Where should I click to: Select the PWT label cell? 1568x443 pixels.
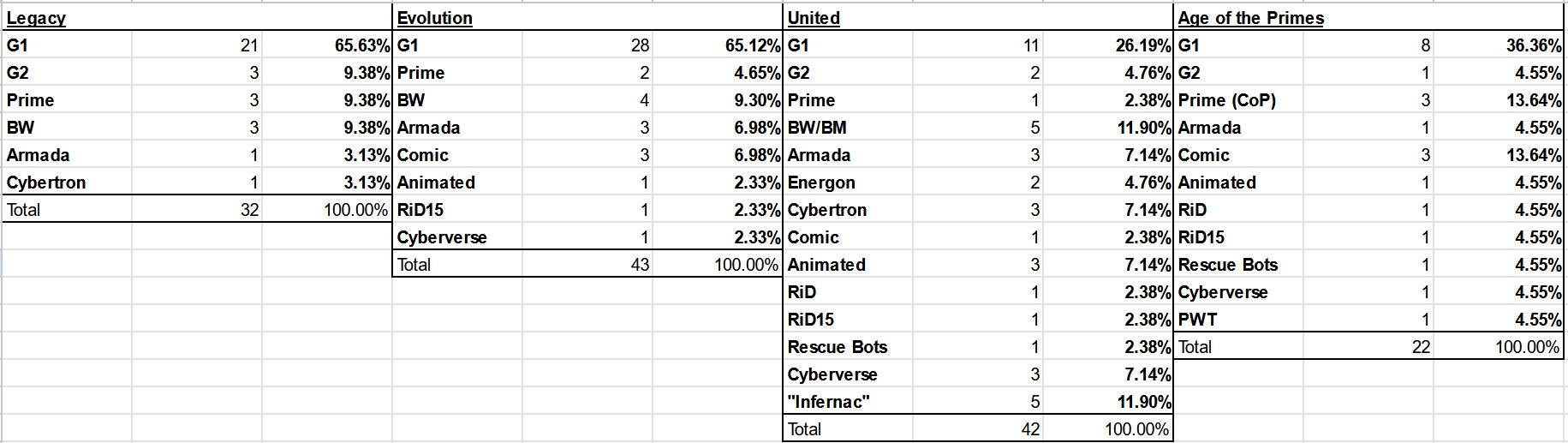pyautogui.click(x=1198, y=320)
